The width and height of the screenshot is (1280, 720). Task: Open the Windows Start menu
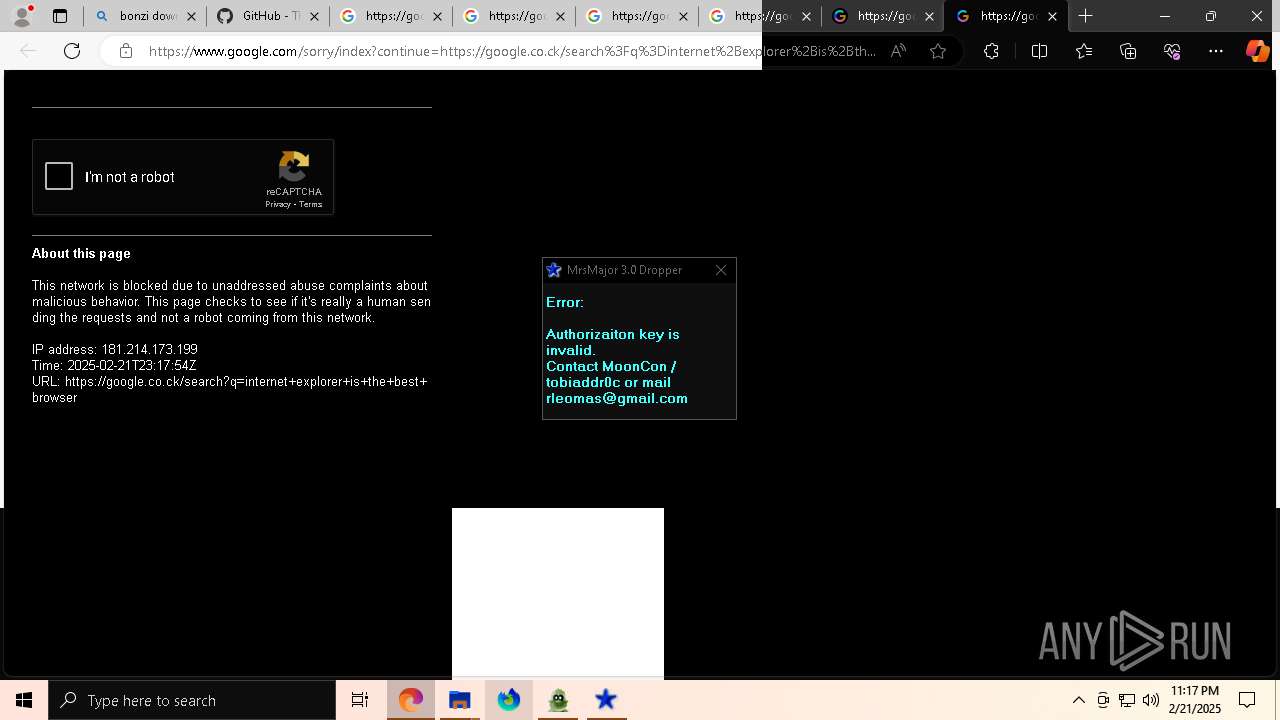point(24,700)
